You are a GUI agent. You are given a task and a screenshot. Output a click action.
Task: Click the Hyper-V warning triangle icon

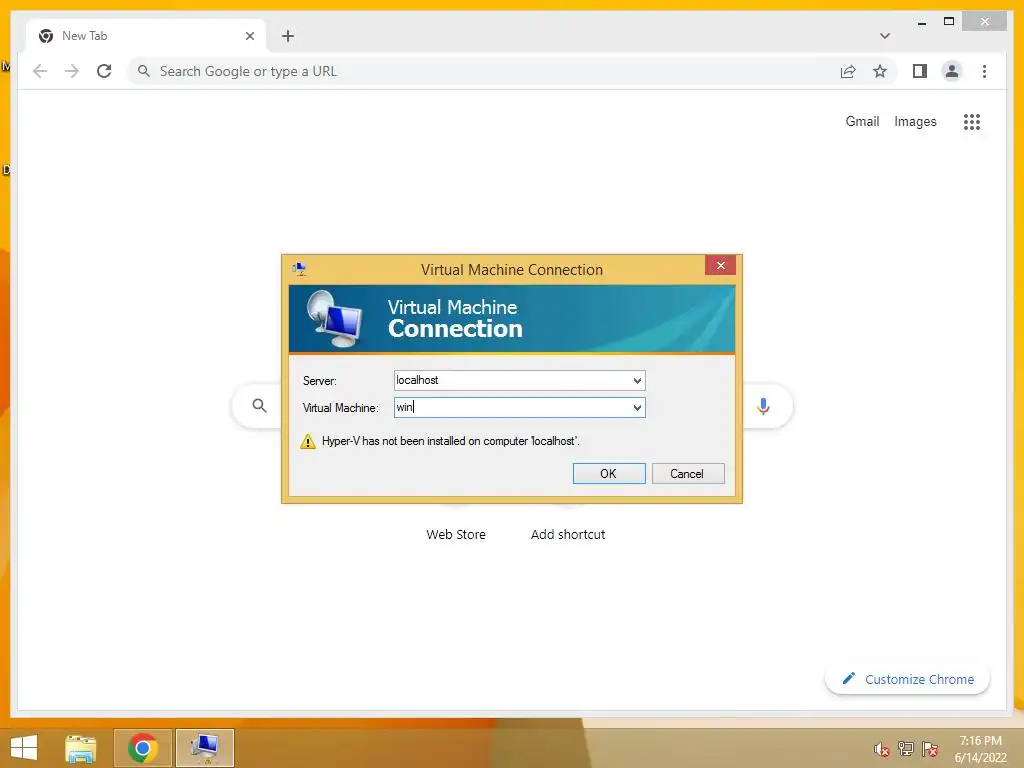click(x=308, y=441)
